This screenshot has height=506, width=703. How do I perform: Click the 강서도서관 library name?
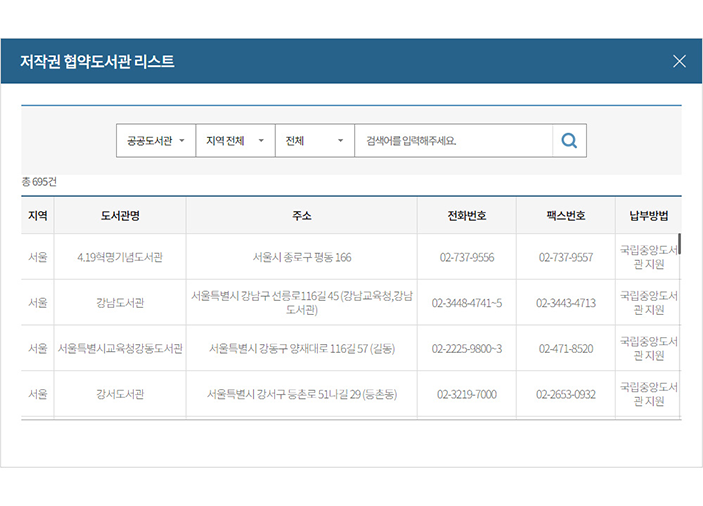pyautogui.click(x=120, y=394)
